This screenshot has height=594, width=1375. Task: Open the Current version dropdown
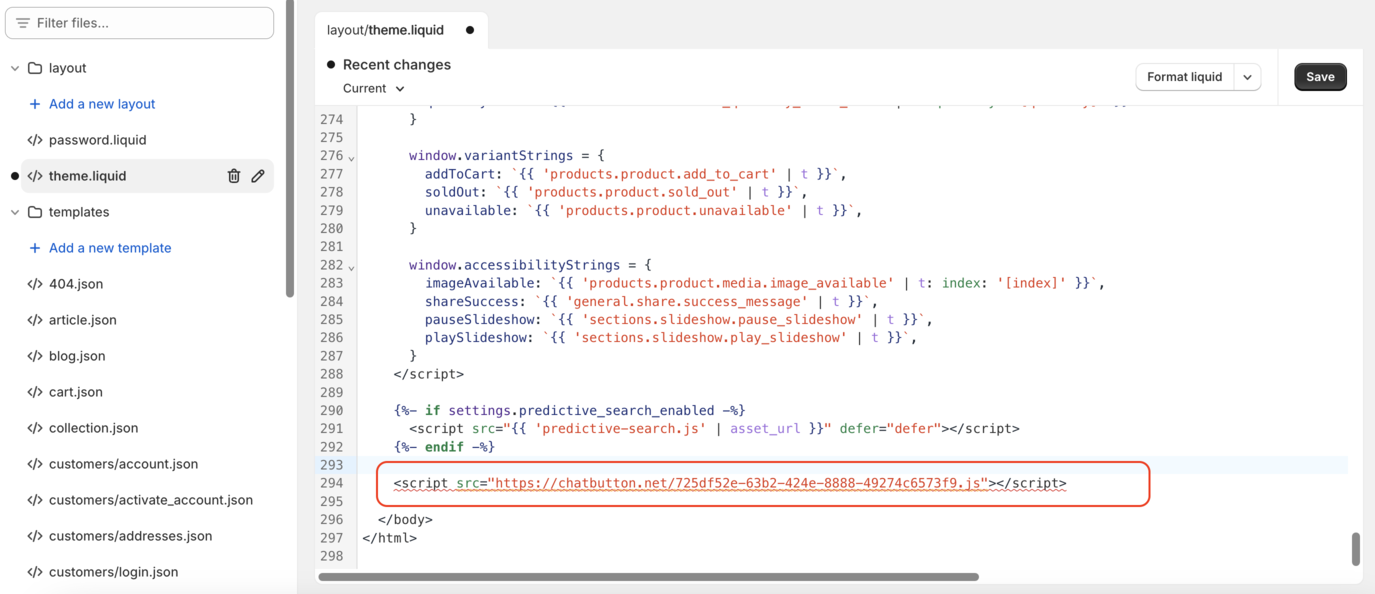click(373, 88)
